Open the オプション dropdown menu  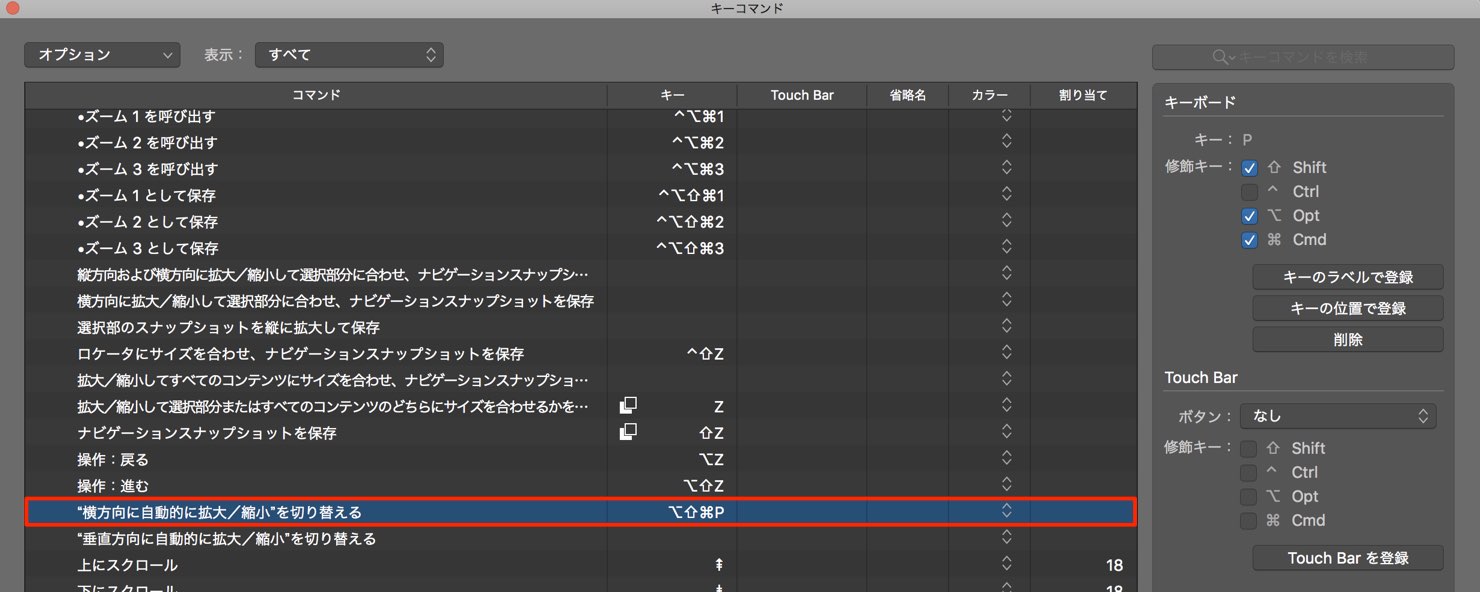pos(102,55)
